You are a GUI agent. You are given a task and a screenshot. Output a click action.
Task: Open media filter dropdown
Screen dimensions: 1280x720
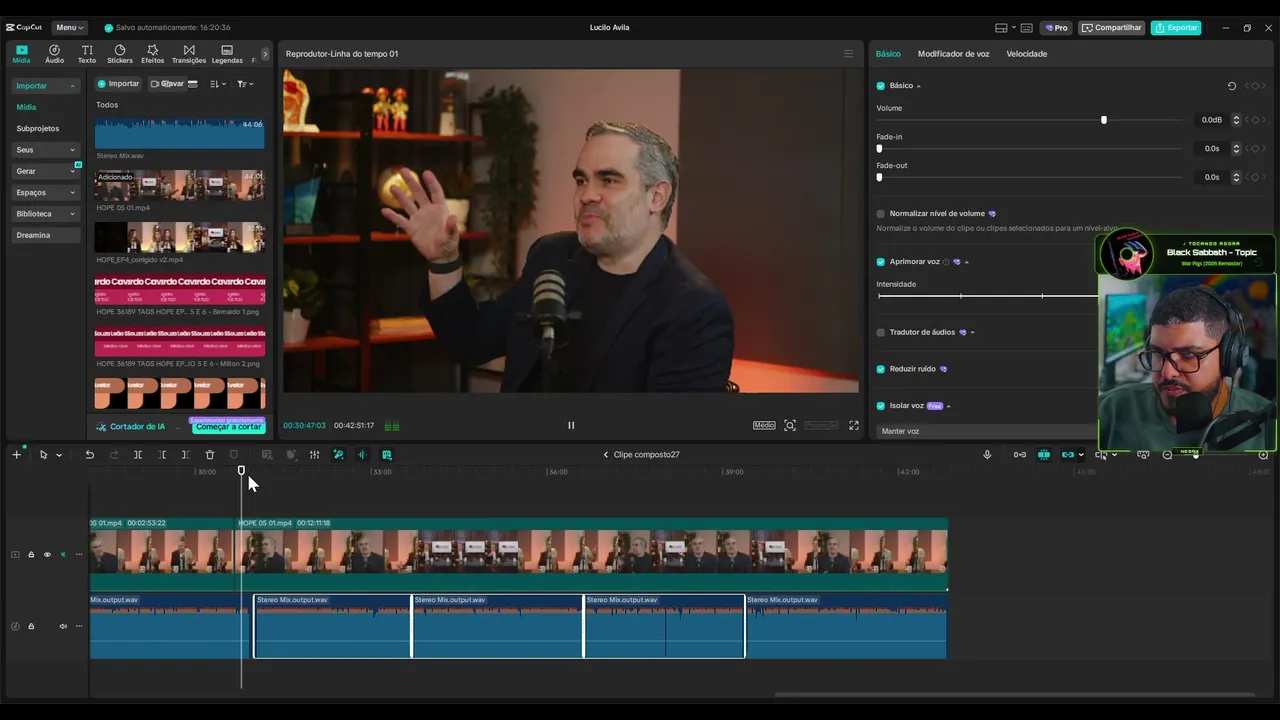click(245, 84)
